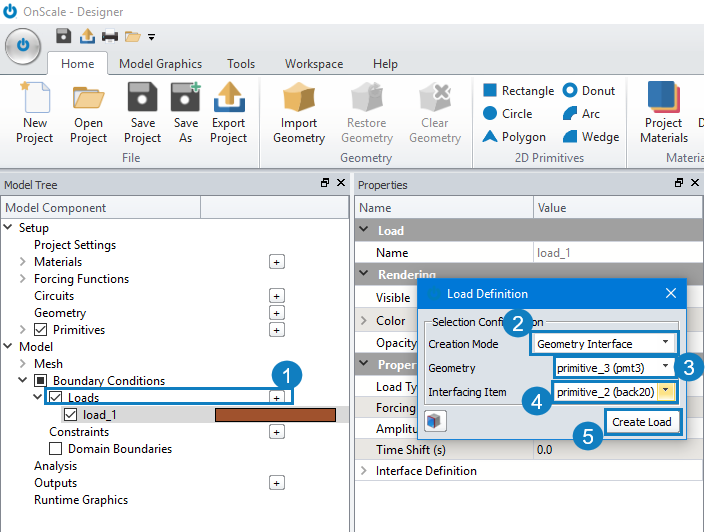
Task: Open the Workspace tab
Action: [314, 64]
